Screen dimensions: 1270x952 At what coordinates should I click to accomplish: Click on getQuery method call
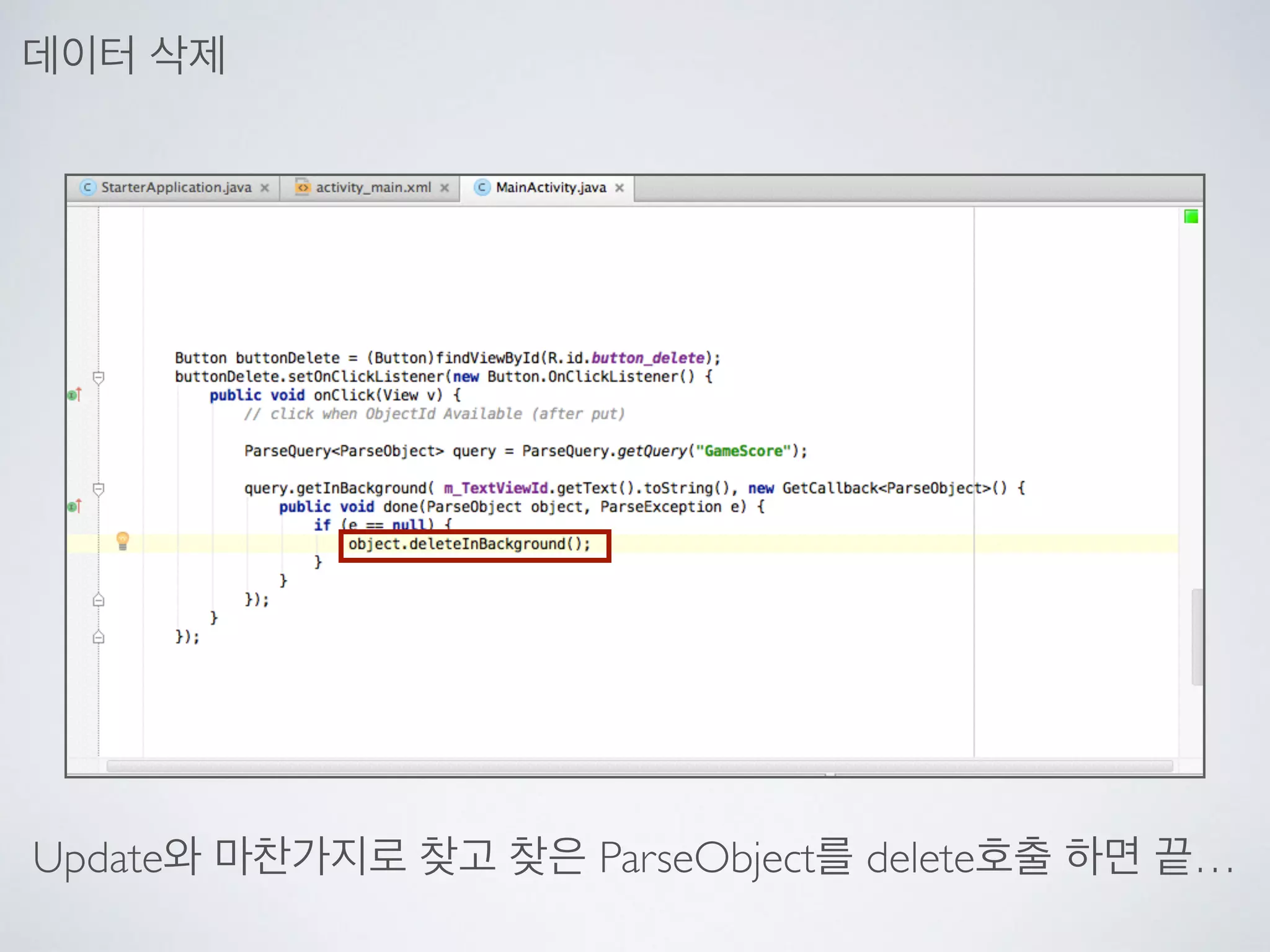652,451
